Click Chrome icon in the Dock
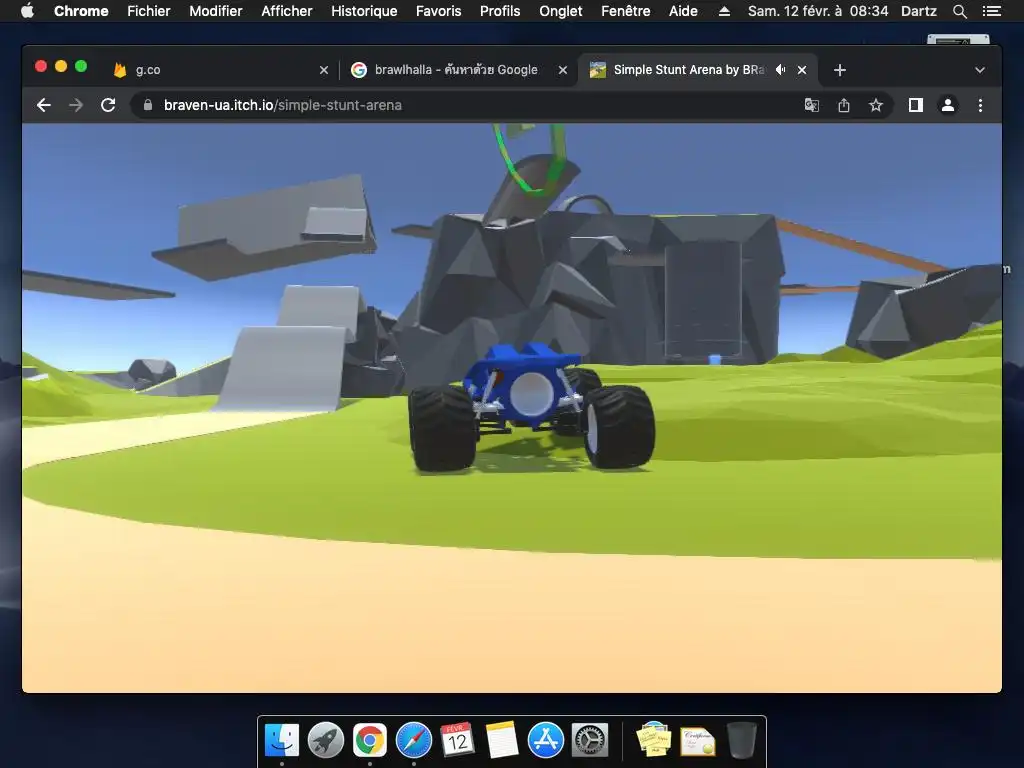The height and width of the screenshot is (768, 1024). click(x=370, y=740)
